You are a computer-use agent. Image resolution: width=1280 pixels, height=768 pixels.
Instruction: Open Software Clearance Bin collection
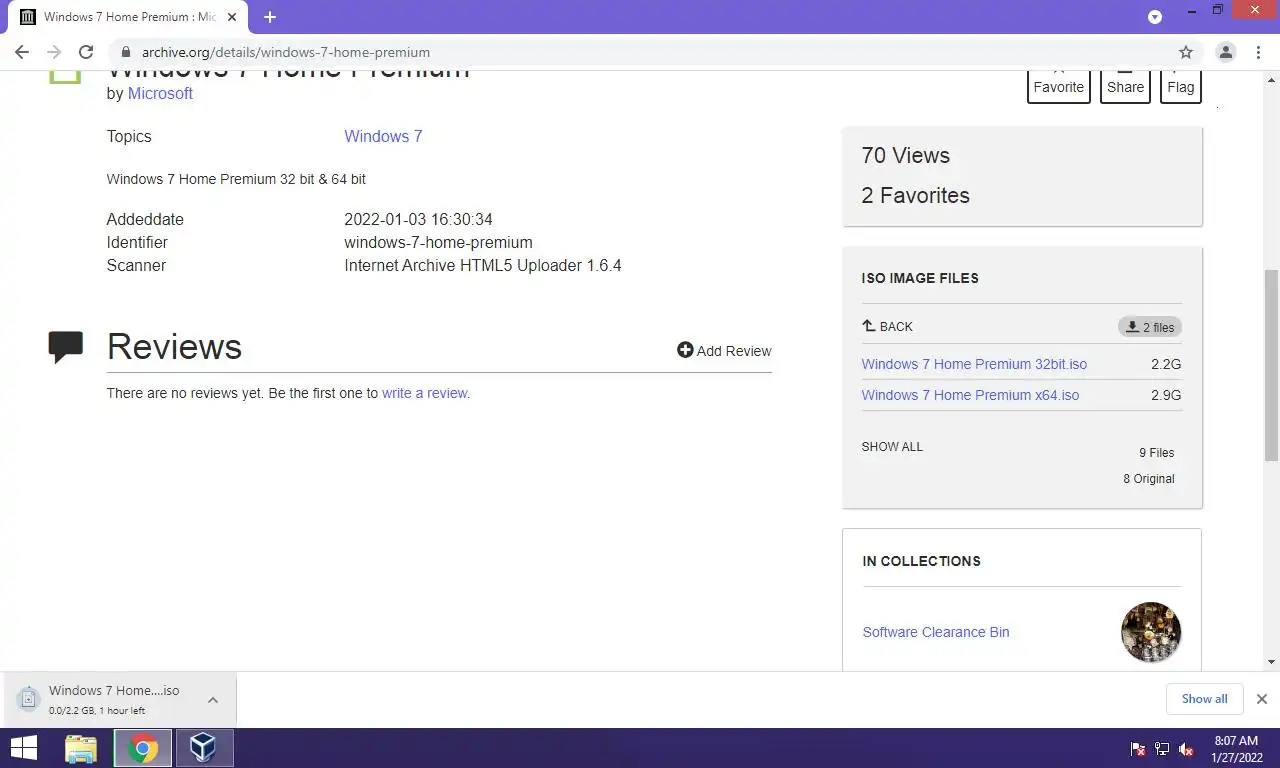tap(936, 632)
